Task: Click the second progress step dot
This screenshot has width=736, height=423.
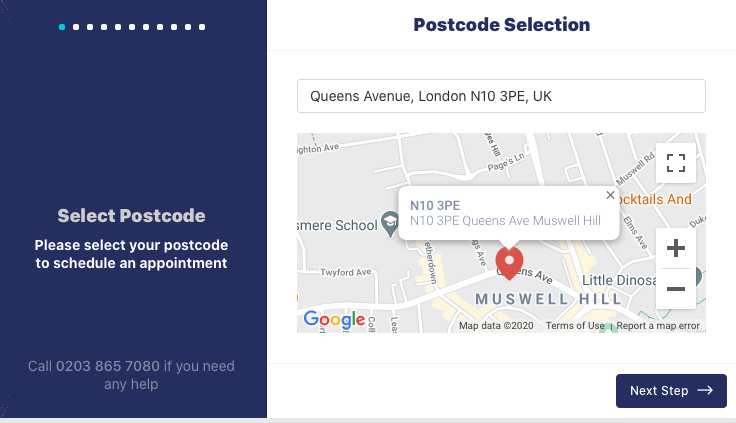Action: (76, 27)
